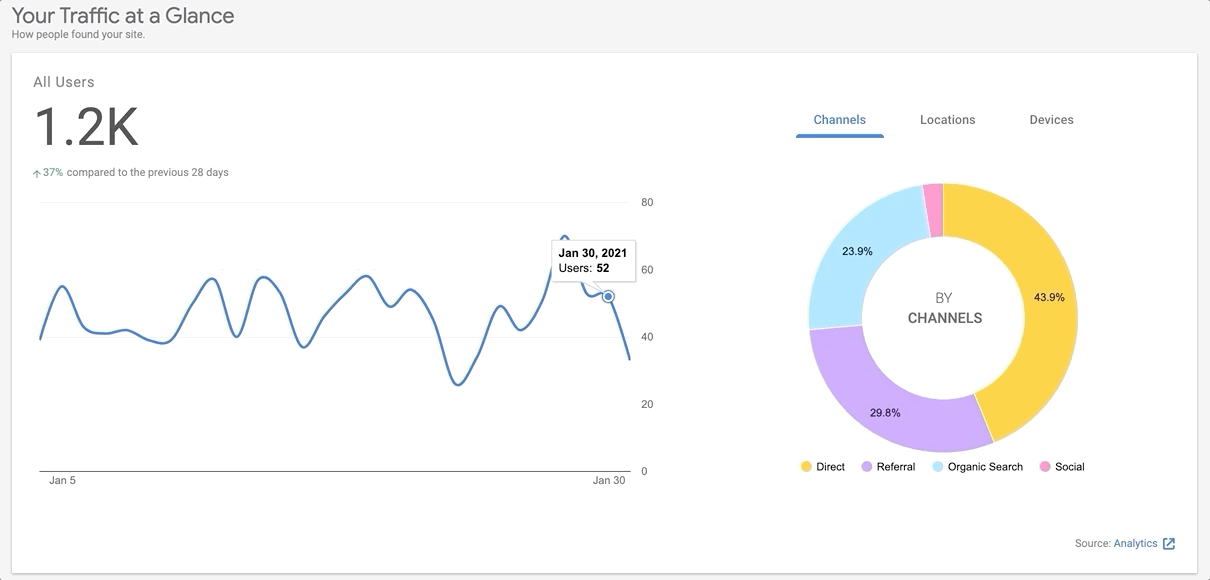Open the external link icon beside Analytics
The width and height of the screenshot is (1210, 580).
[1169, 544]
